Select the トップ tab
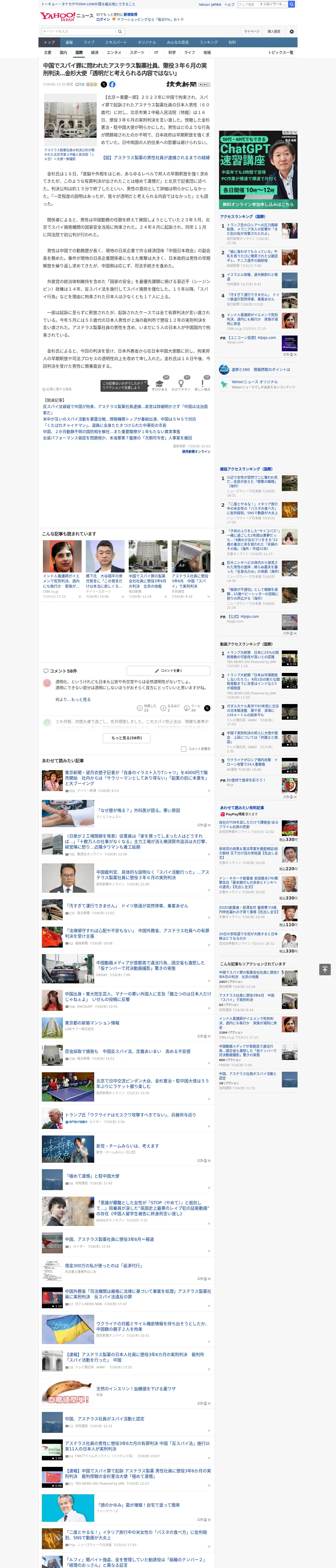Viewport: 336px width, 1568px height. click(49, 43)
